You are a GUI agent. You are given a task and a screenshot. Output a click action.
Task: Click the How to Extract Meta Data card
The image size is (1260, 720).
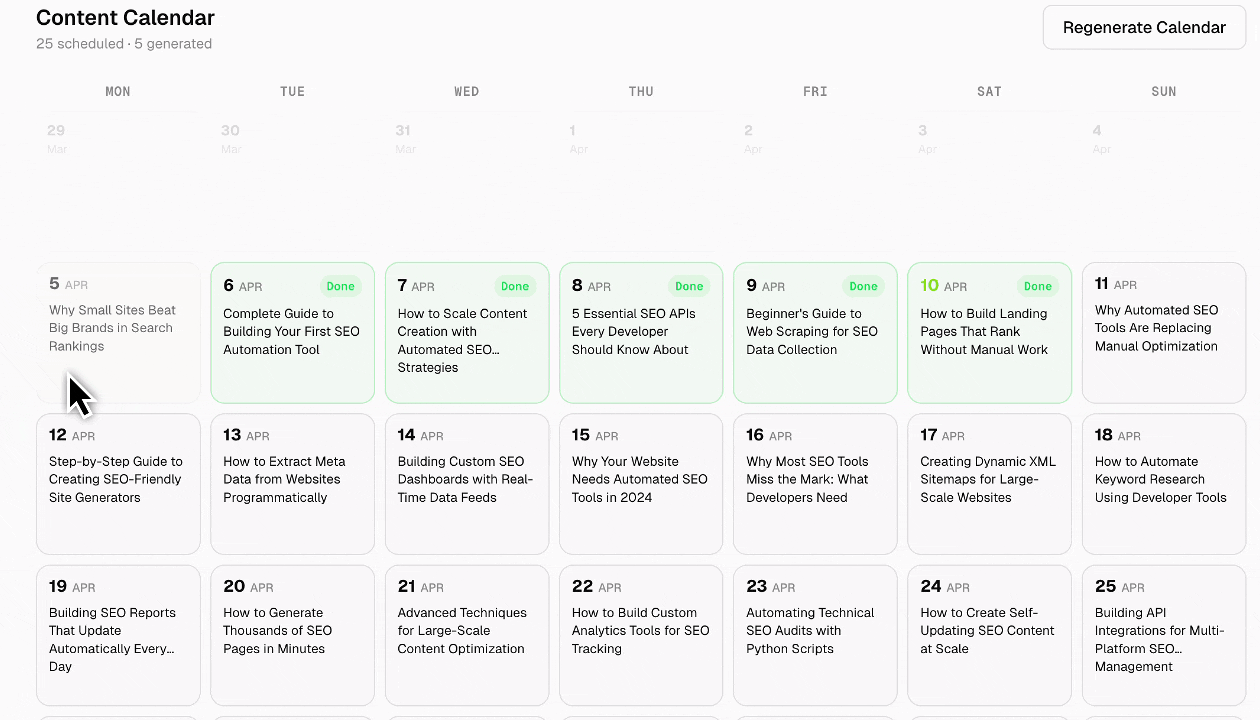point(292,481)
